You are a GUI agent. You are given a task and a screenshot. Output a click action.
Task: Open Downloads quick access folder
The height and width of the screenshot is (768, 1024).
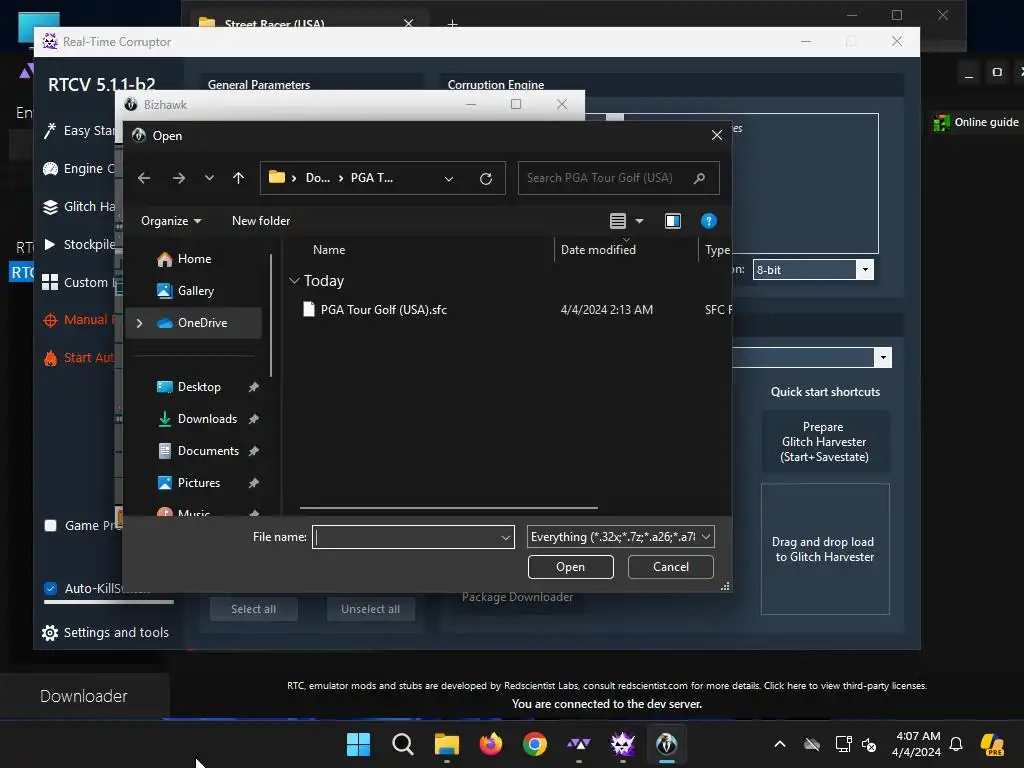pos(207,419)
